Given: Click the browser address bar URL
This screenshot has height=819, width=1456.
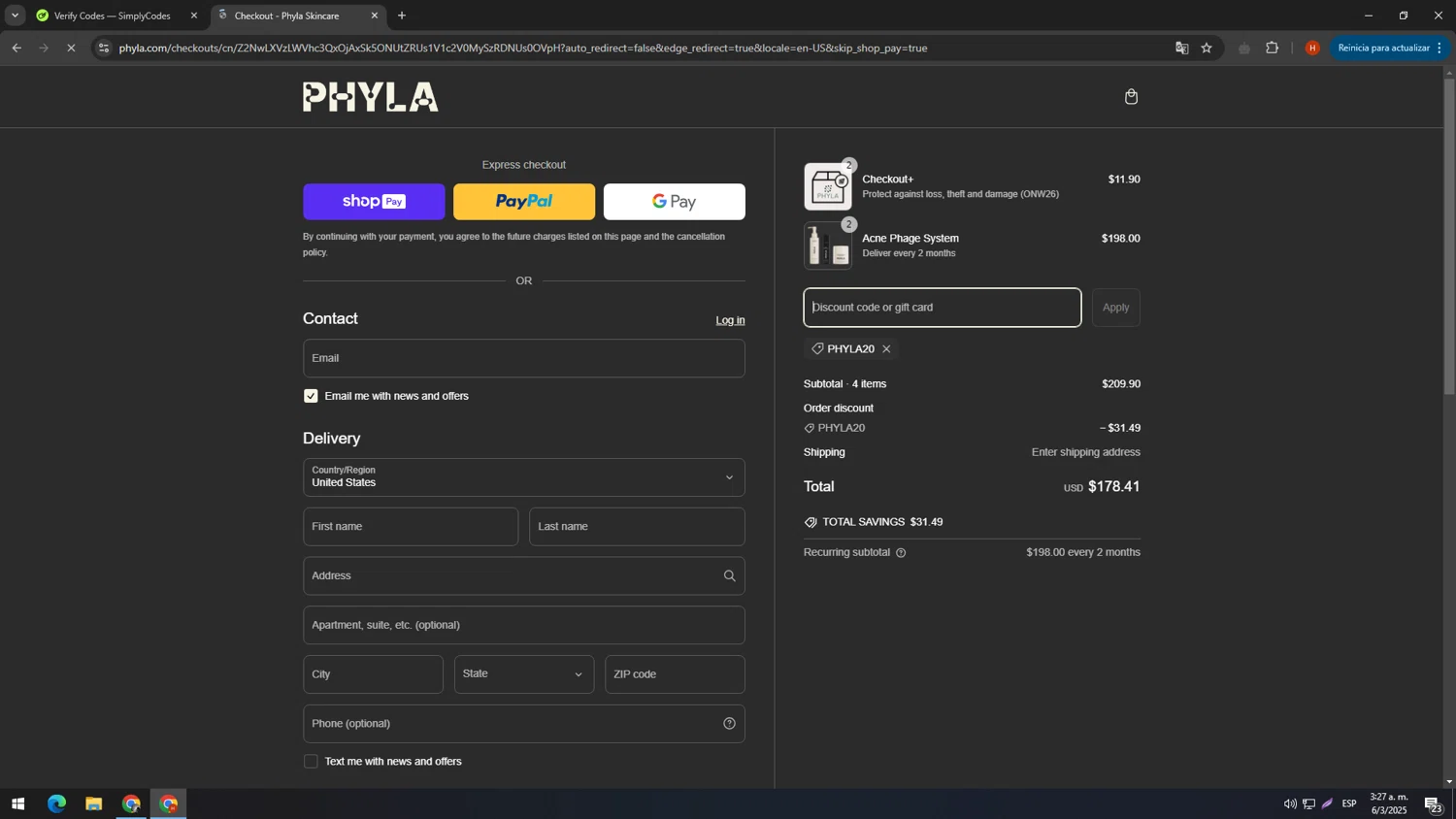Looking at the screenshot, I should click(523, 48).
